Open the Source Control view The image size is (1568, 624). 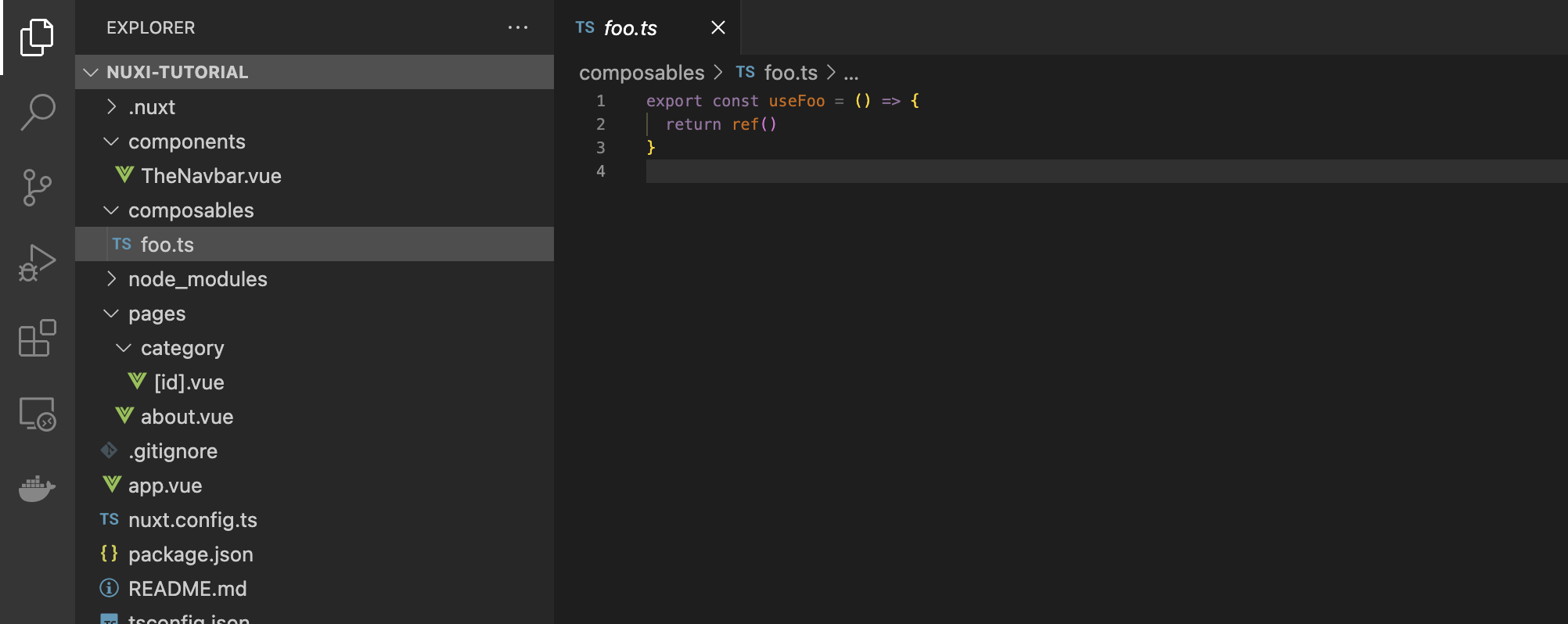point(37,188)
